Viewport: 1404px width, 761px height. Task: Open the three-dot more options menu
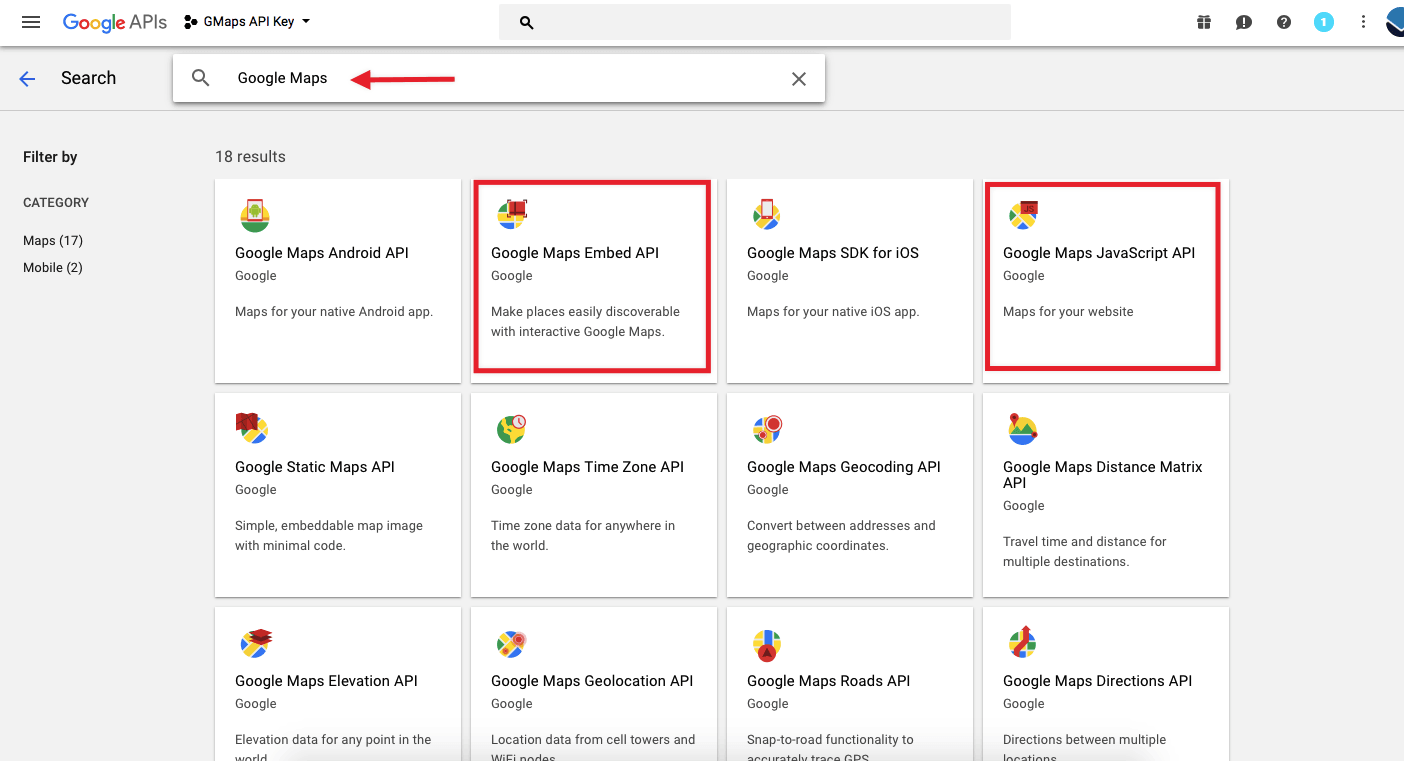[x=1363, y=22]
